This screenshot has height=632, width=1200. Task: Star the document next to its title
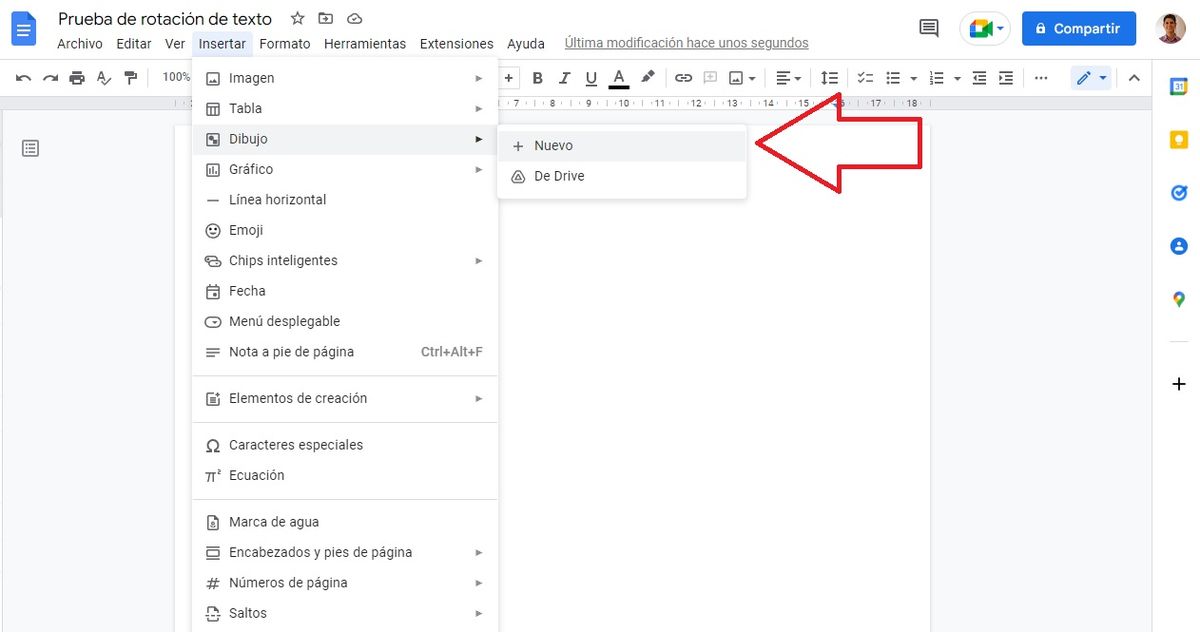tap(296, 18)
